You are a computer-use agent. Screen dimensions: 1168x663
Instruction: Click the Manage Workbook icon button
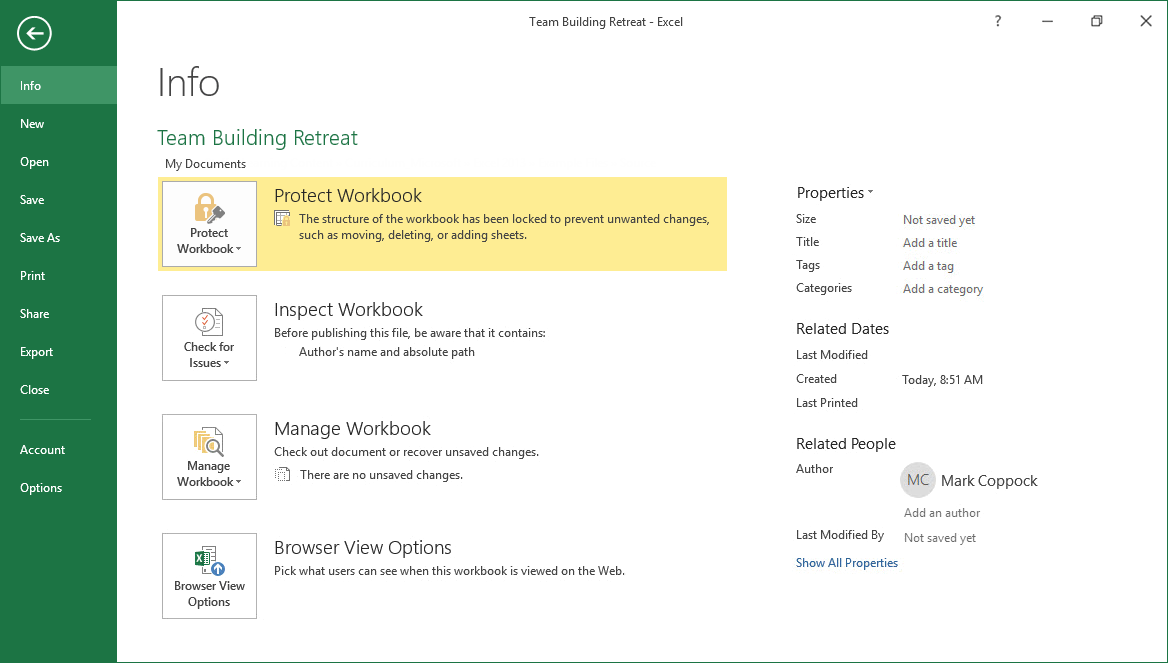pos(209,457)
